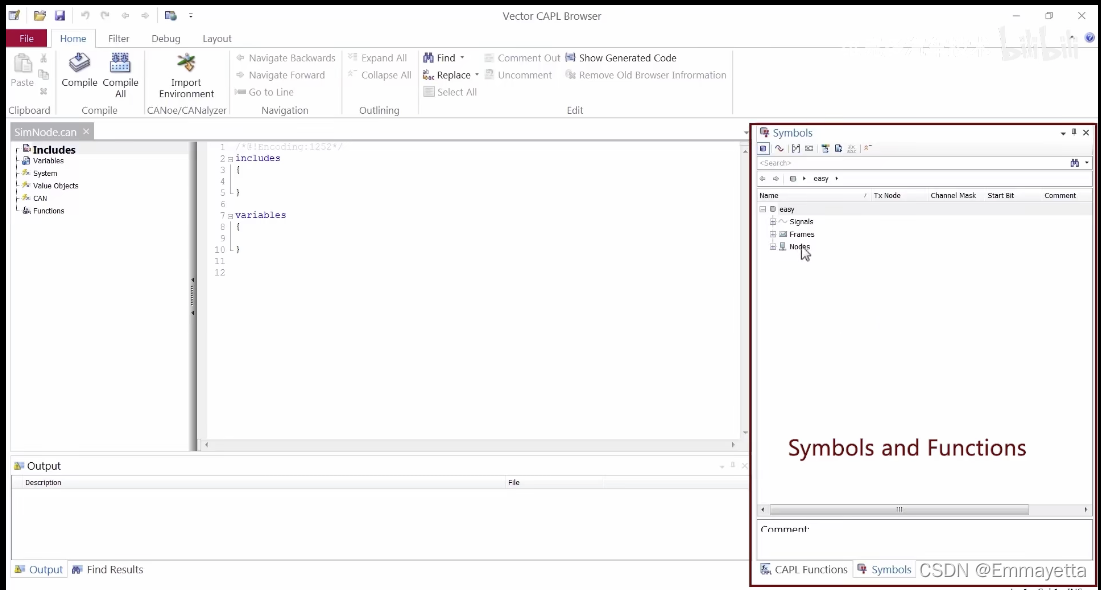This screenshot has width=1101, height=590.
Task: Toggle fold on includes block at line 2
Action: [230, 159]
